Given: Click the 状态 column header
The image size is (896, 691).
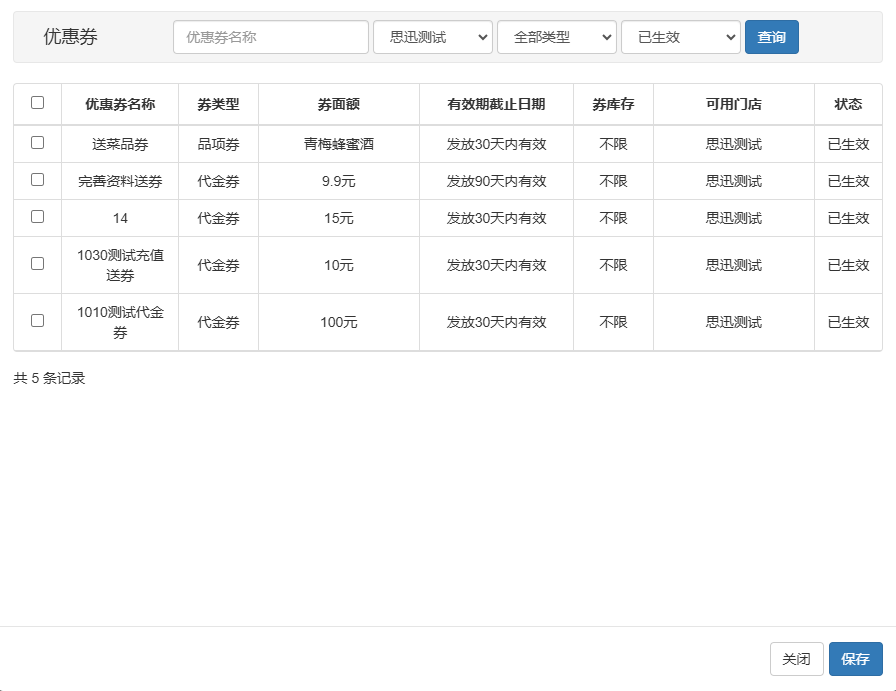Looking at the screenshot, I should 848,104.
